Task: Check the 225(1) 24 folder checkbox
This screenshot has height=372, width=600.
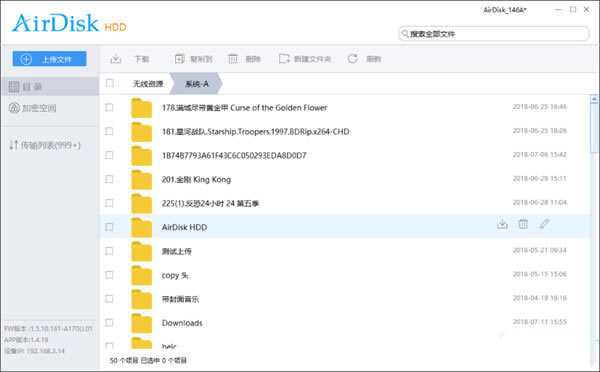Action: coord(109,203)
